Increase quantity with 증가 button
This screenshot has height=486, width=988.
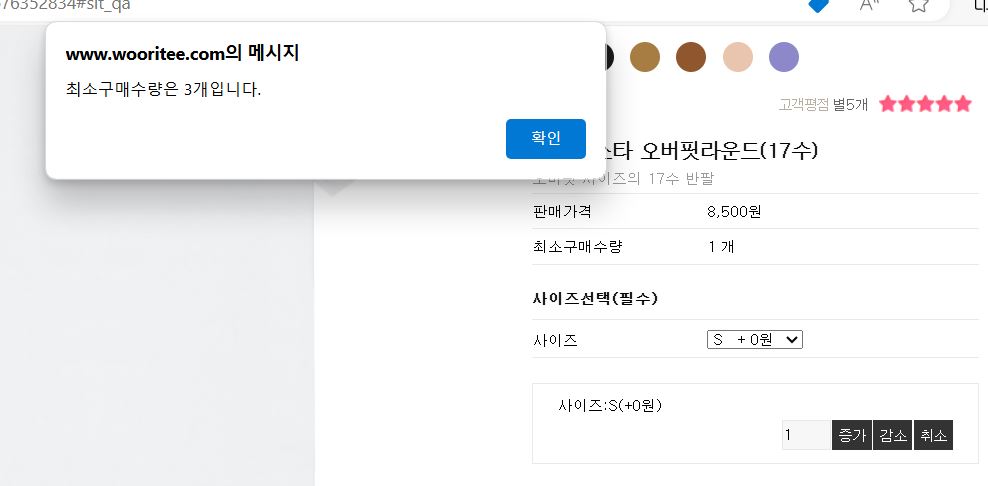pyautogui.click(x=852, y=435)
